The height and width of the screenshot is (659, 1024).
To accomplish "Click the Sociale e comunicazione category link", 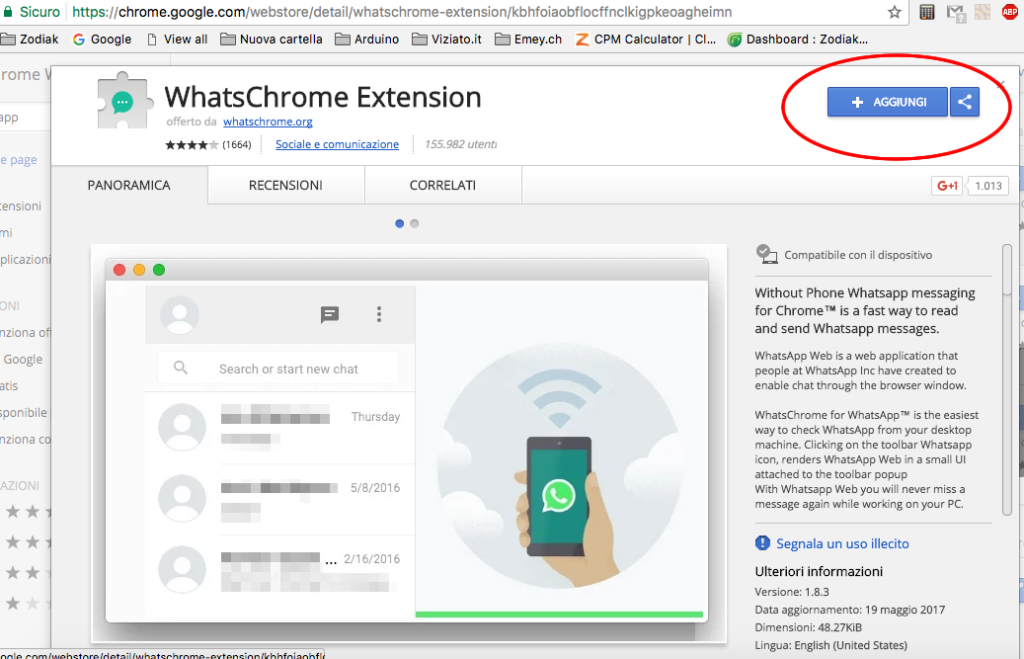I will [337, 145].
